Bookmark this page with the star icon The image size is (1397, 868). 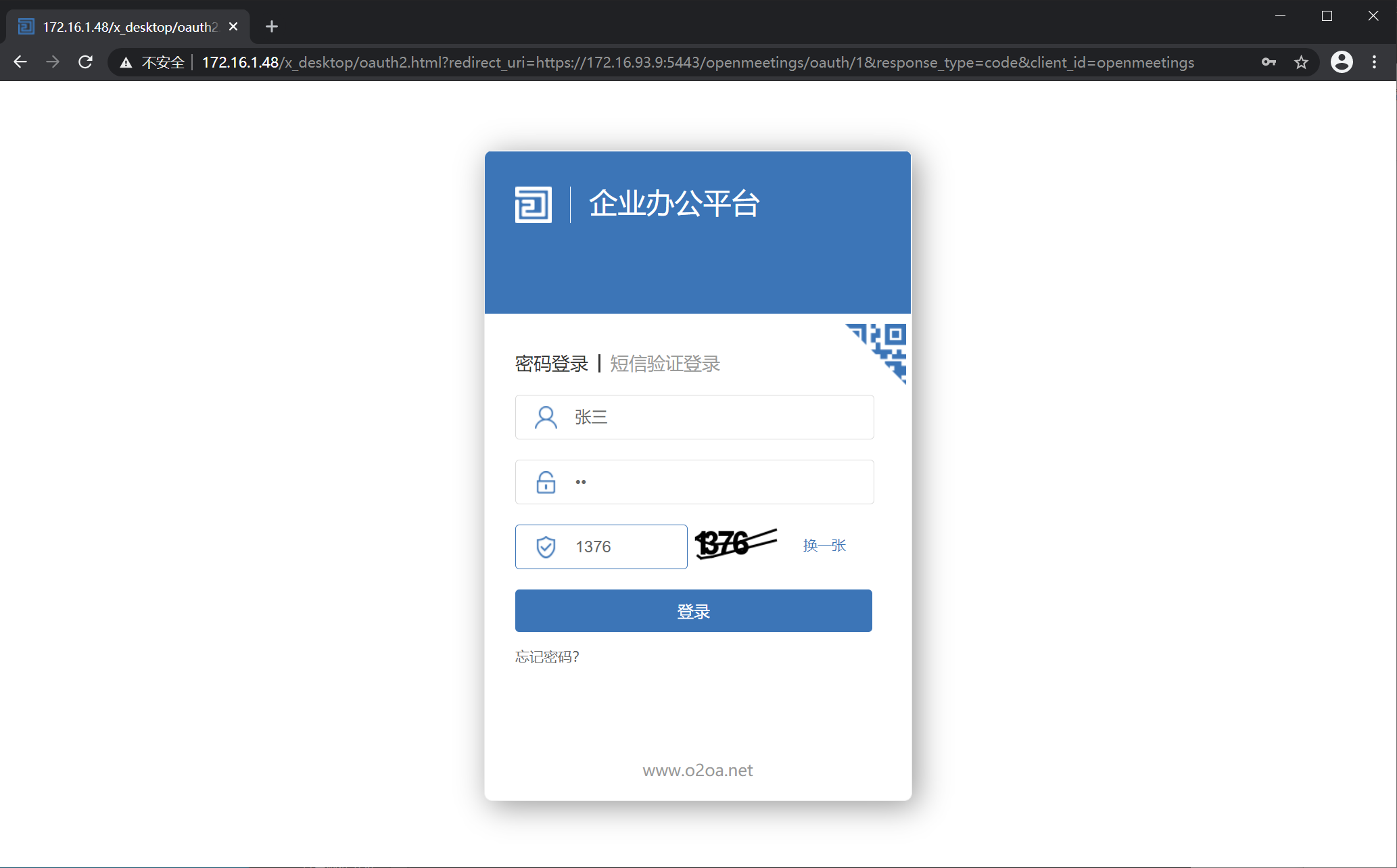coord(1301,62)
